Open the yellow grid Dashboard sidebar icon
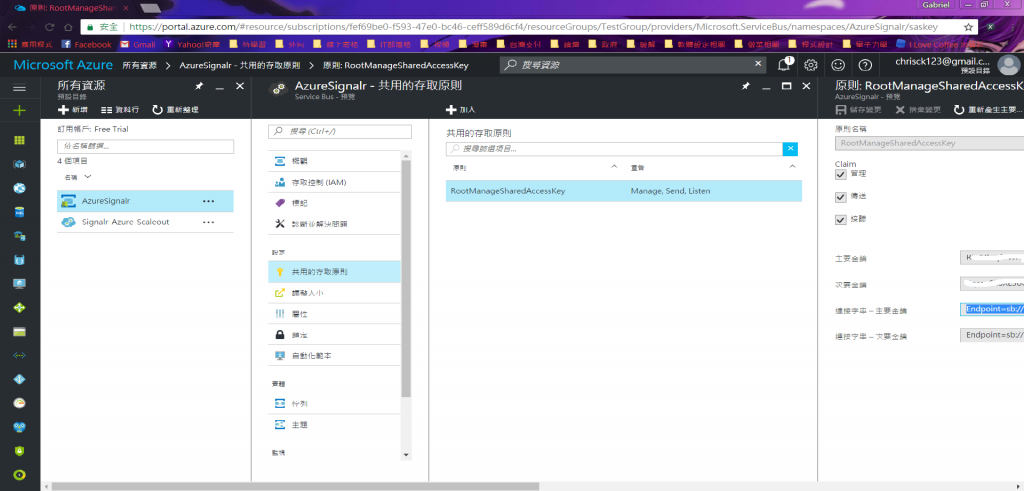Screen dimensions: 1024x491 pos(20,140)
